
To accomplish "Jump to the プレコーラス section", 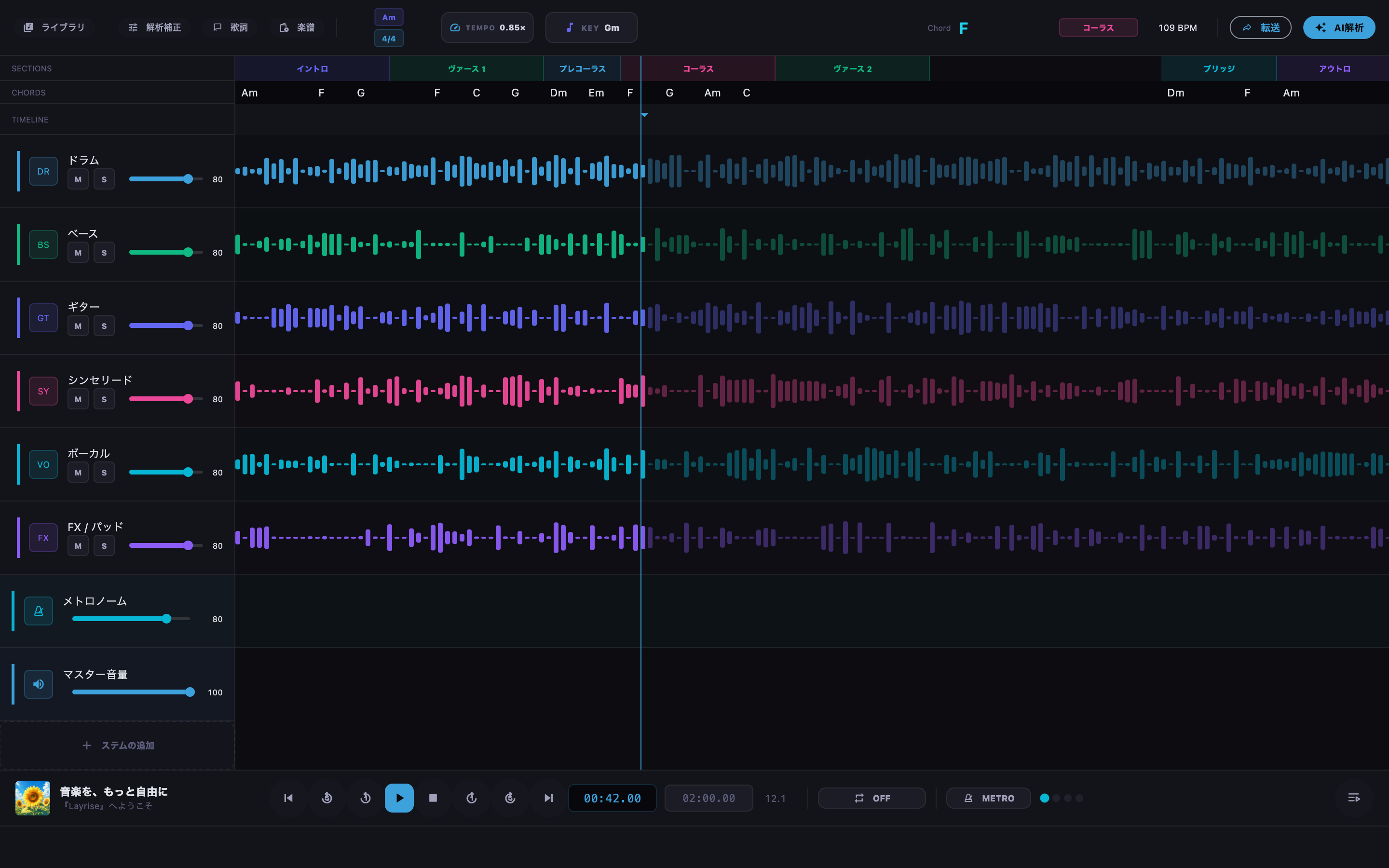I will (x=582, y=68).
